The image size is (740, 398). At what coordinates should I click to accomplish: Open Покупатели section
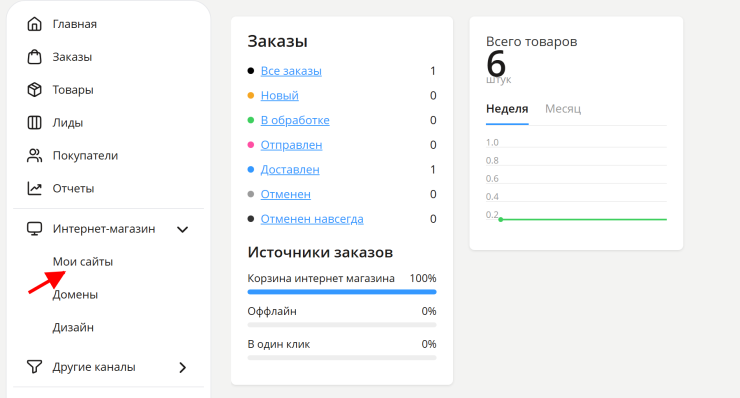coord(85,155)
